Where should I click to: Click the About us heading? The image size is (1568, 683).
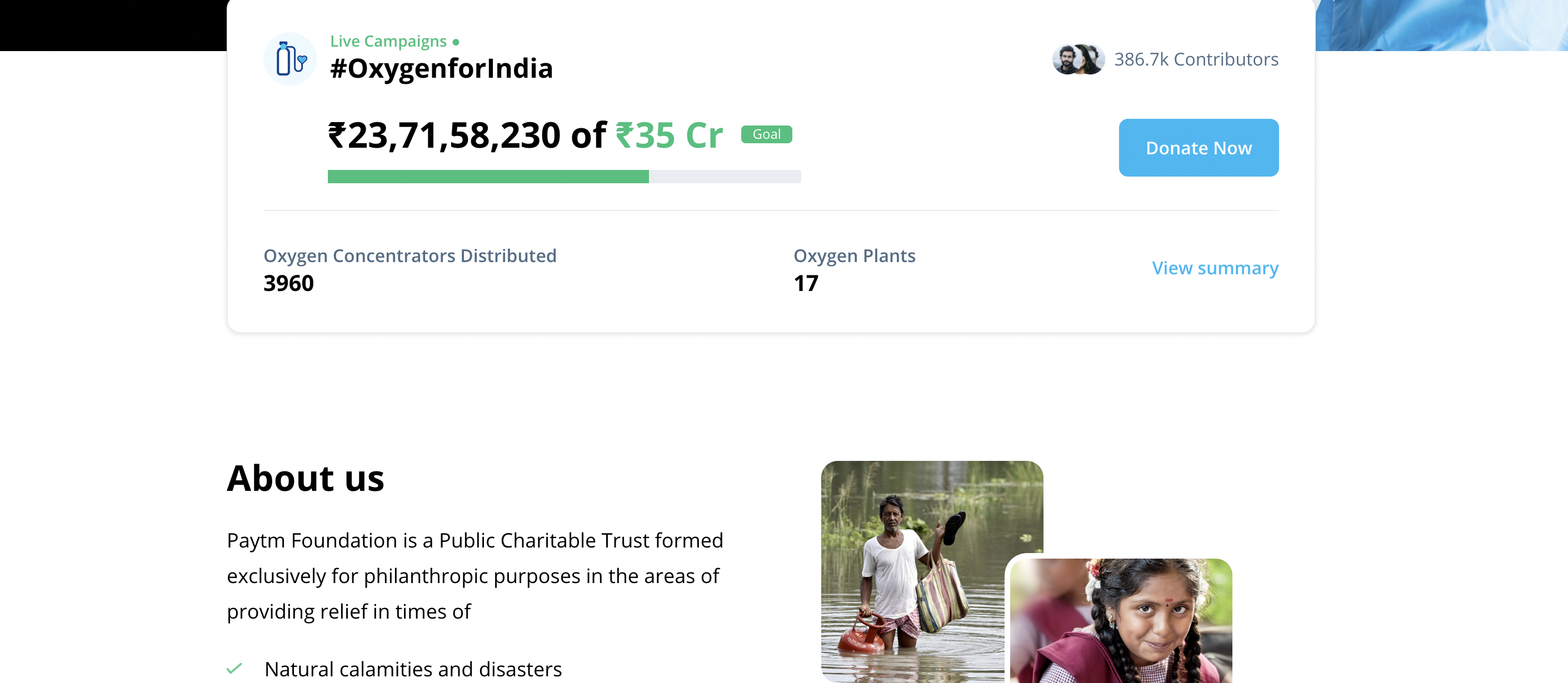point(306,478)
